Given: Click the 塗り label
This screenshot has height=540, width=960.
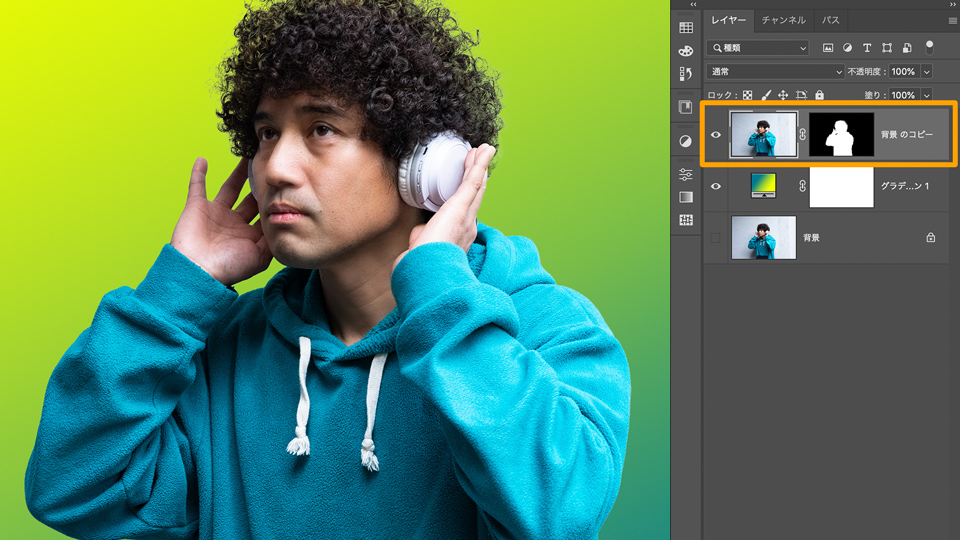Looking at the screenshot, I should tap(874, 95).
